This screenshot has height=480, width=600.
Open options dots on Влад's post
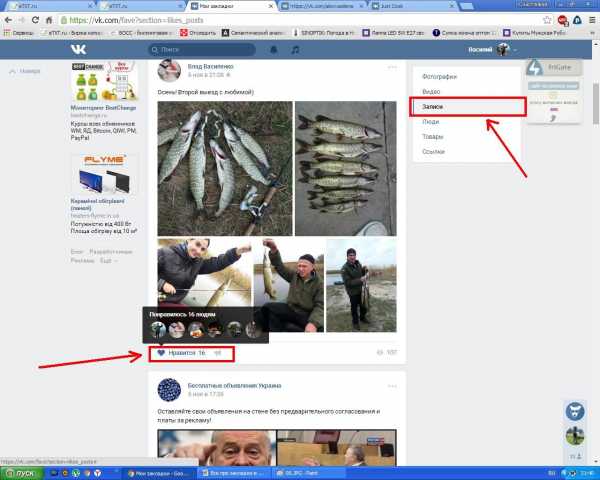392,67
